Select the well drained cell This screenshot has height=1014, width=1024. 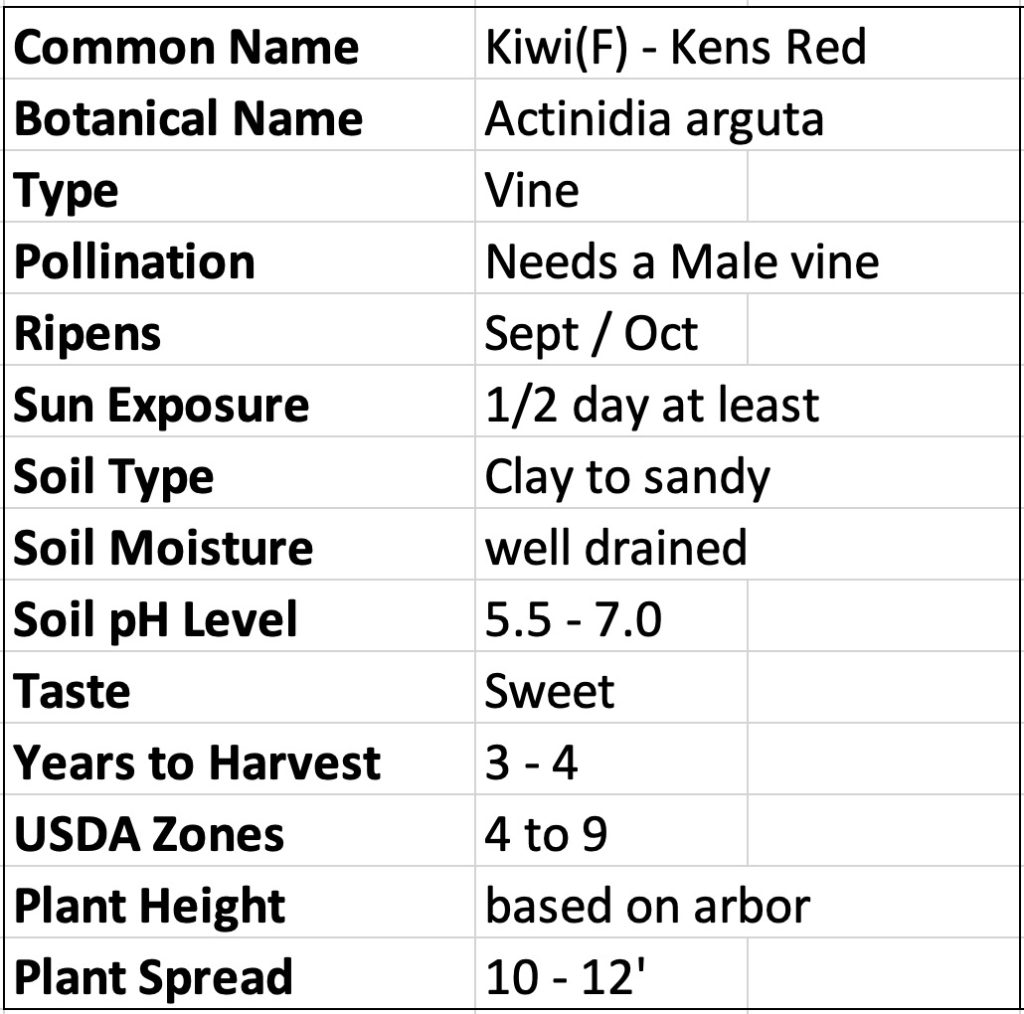click(616, 548)
